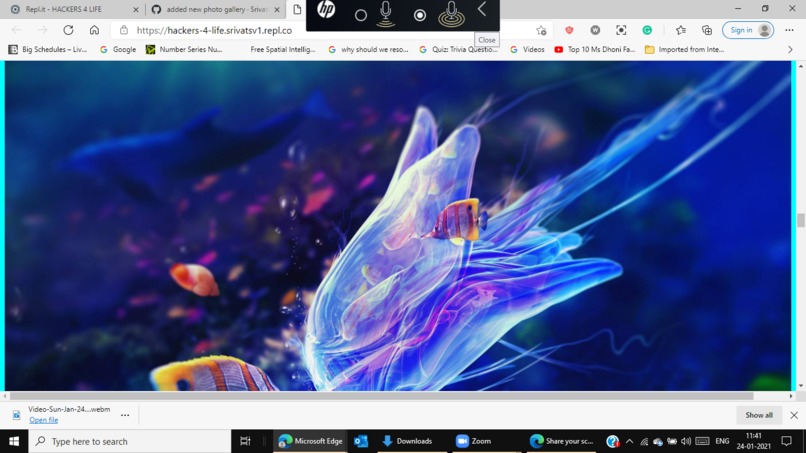Open the gray W extension icon
This screenshot has height=453, width=806.
tap(595, 30)
